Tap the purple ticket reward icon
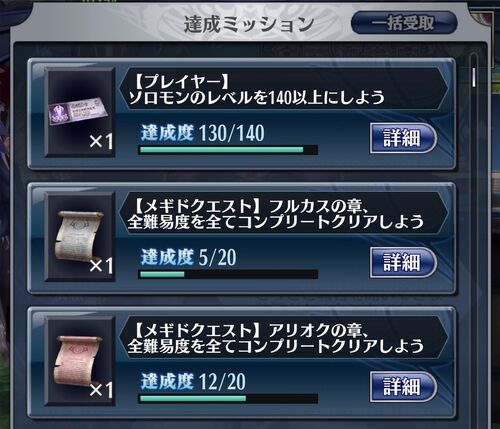 click(78, 110)
